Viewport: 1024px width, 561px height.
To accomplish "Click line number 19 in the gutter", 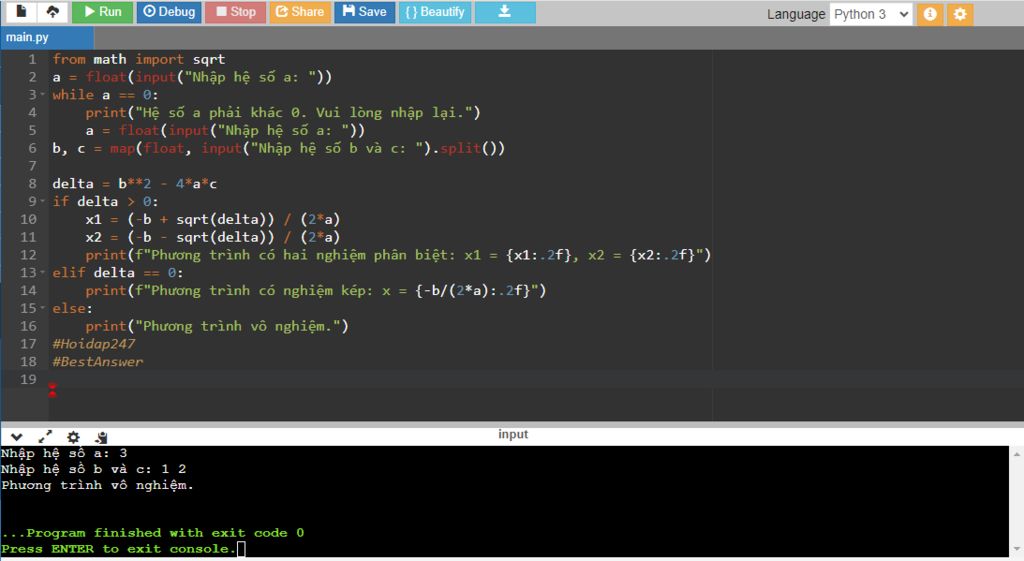I will pos(28,379).
